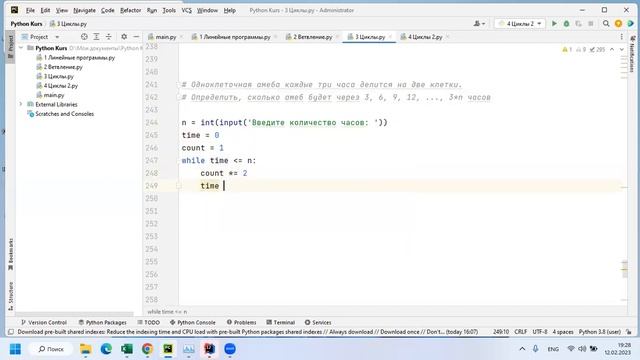Switch to main.py editor tab
This screenshot has height=360, width=640.
165,37
